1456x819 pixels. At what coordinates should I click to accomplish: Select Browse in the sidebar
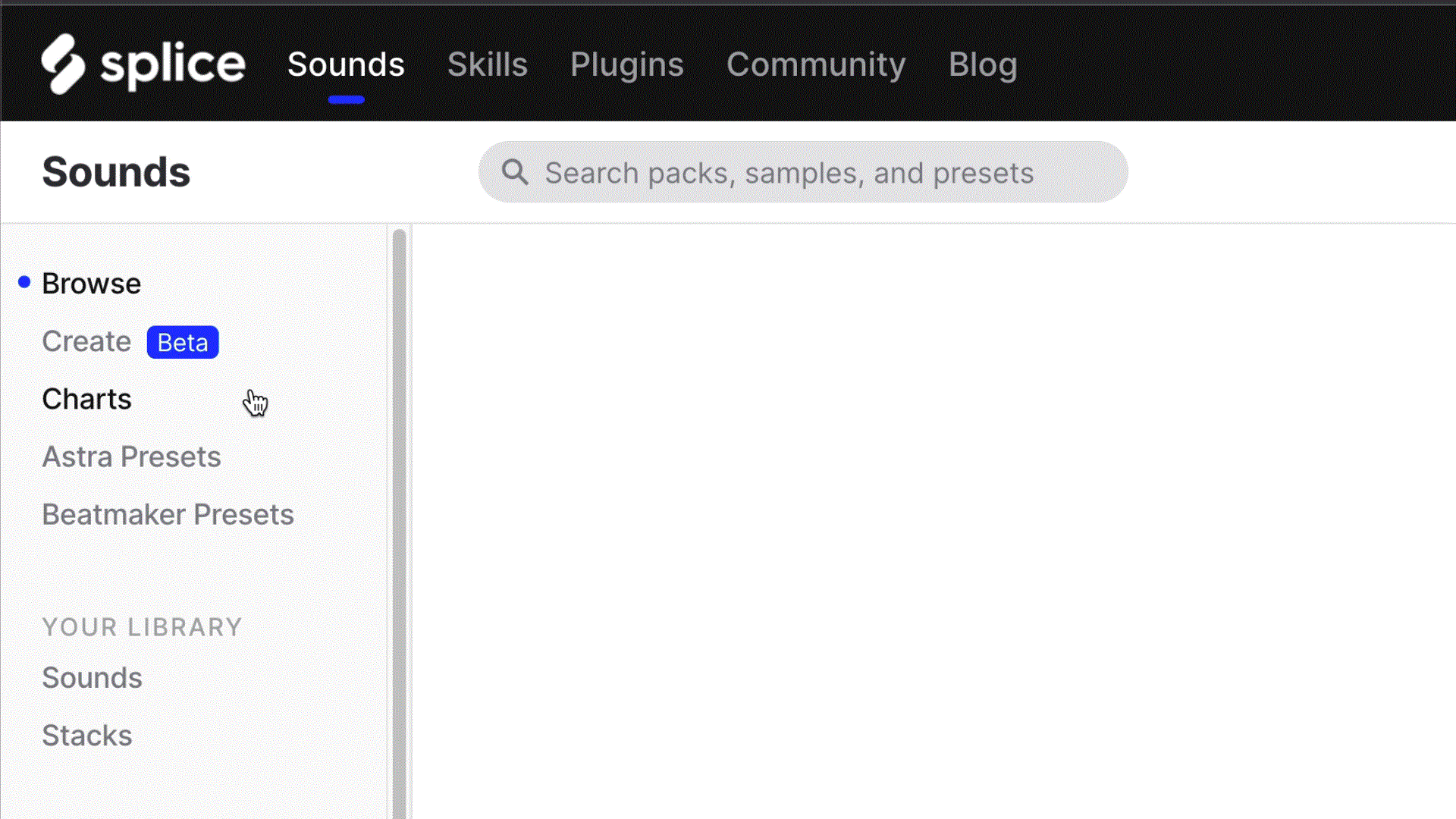point(91,284)
